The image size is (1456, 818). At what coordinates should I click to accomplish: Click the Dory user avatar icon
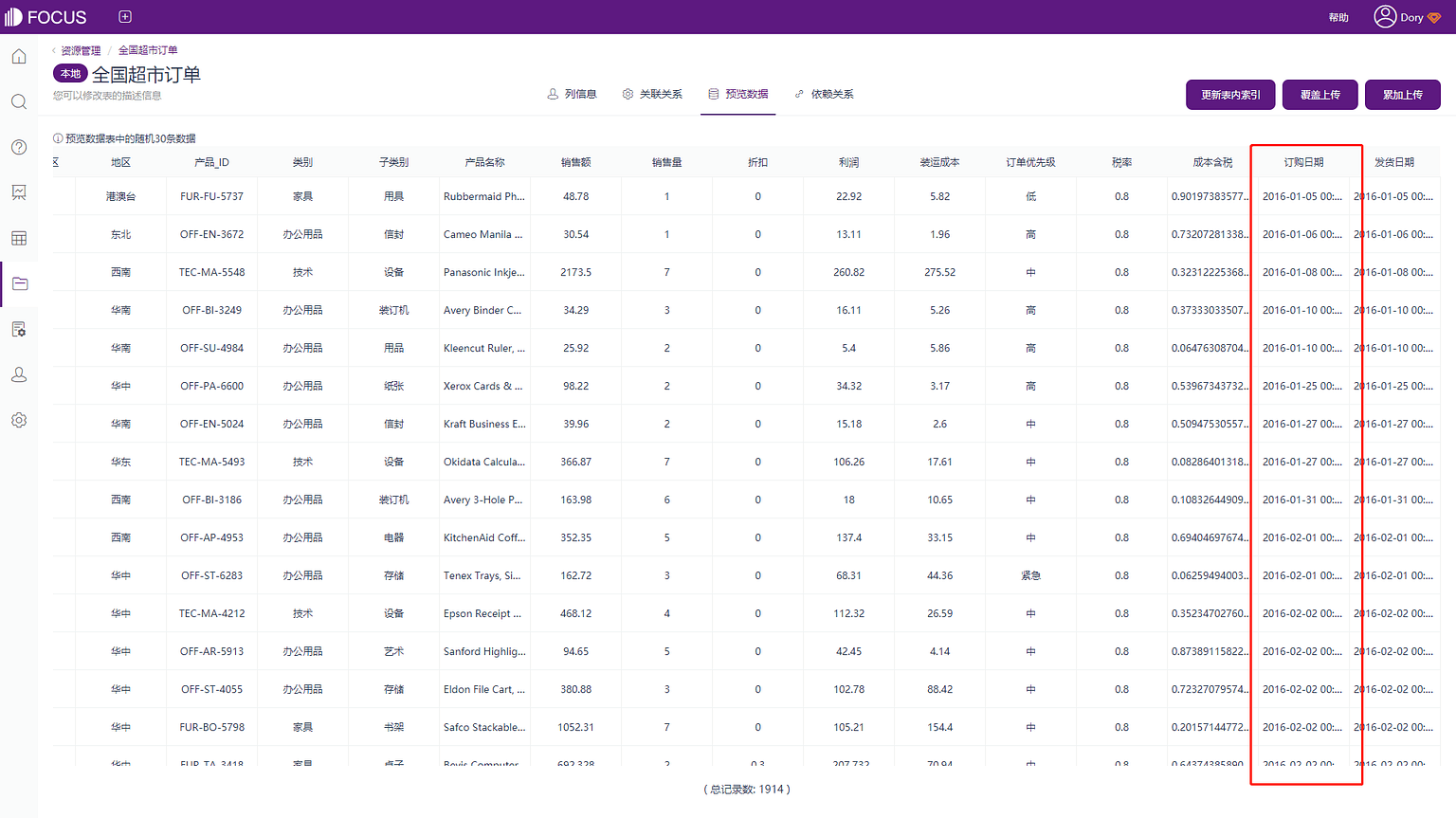pyautogui.click(x=1385, y=17)
